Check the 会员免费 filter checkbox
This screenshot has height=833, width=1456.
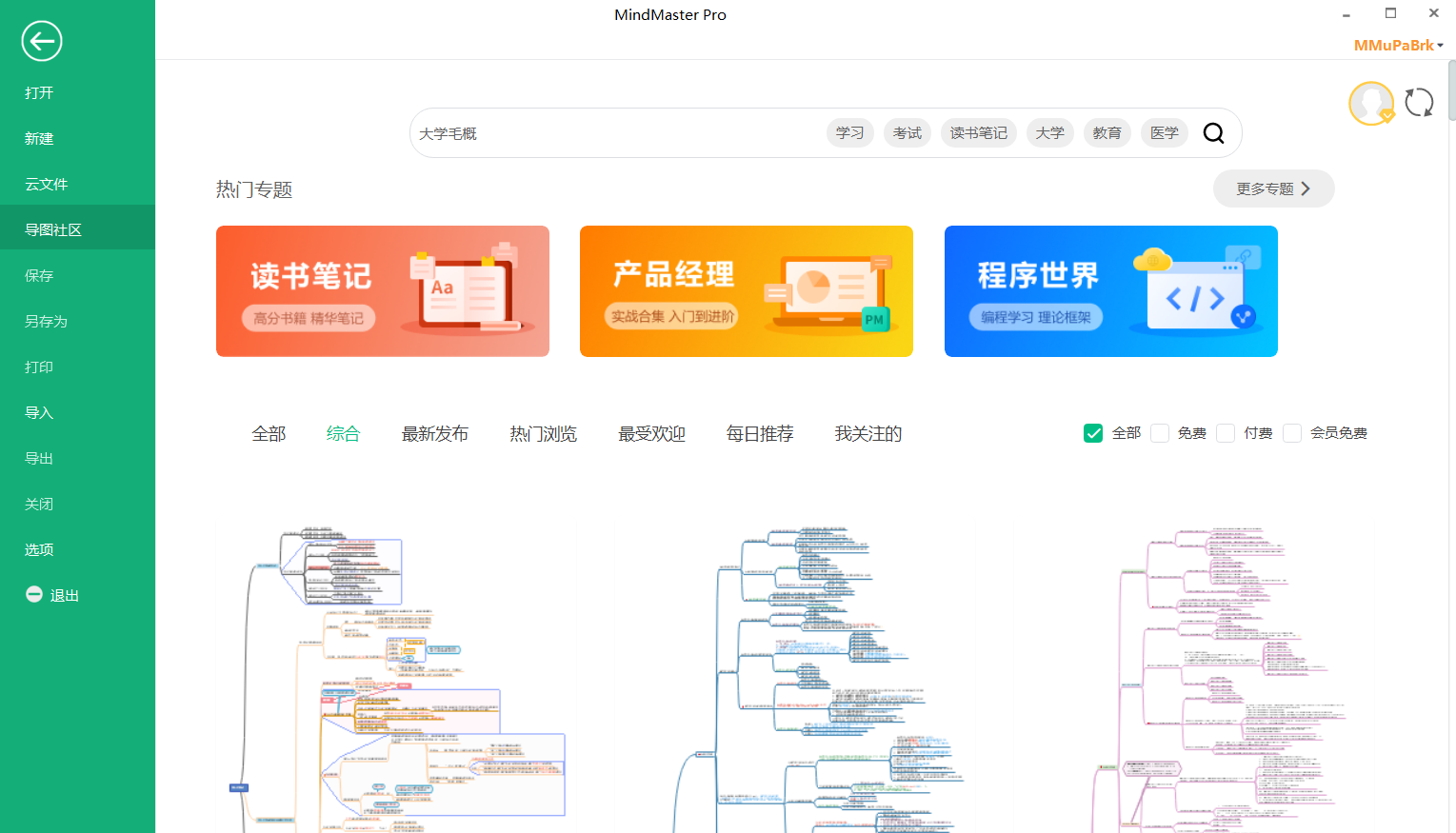click(x=1292, y=433)
